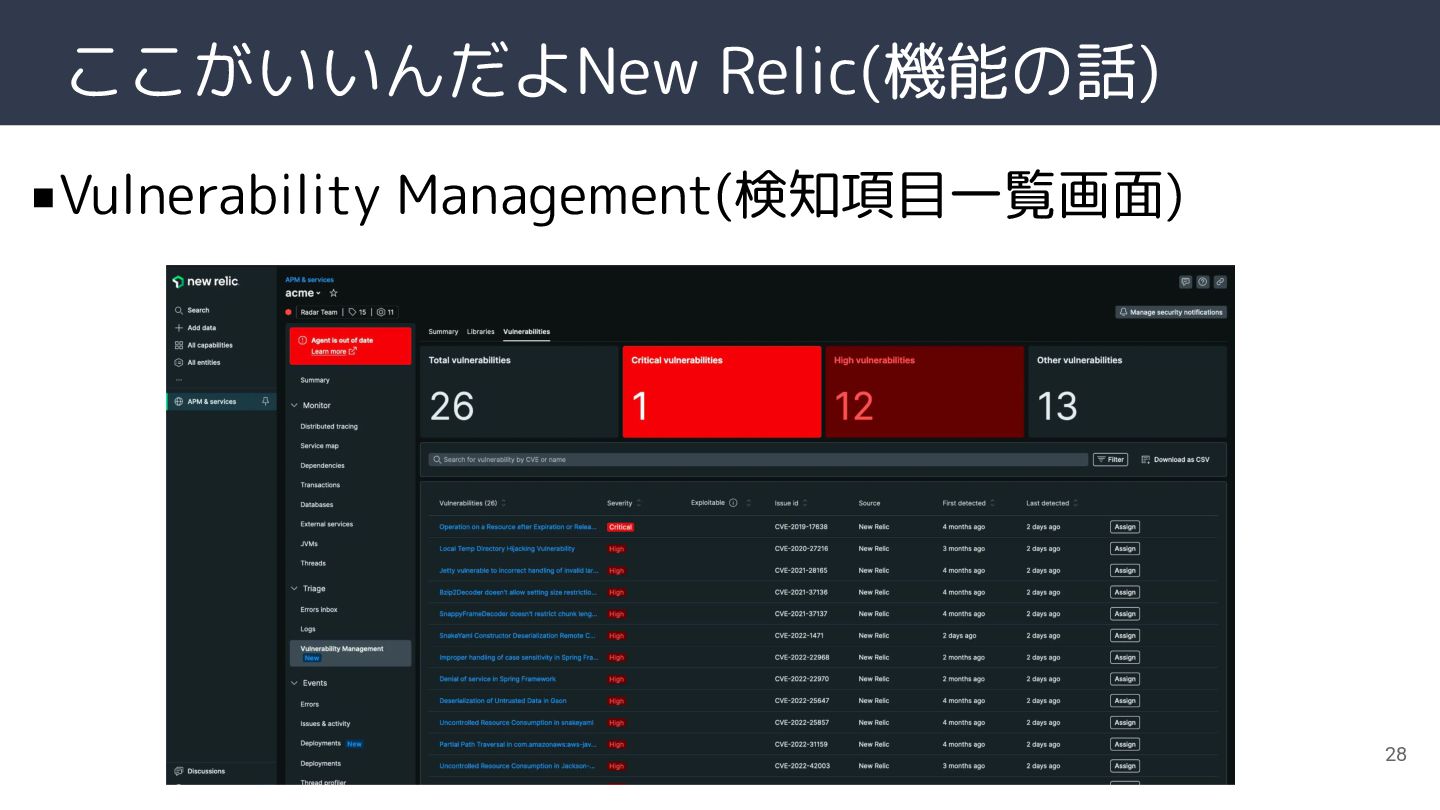Open Uncontrolled Resource Consumption in snakeyaml
The image size is (1440, 810).
pyautogui.click(x=516, y=723)
